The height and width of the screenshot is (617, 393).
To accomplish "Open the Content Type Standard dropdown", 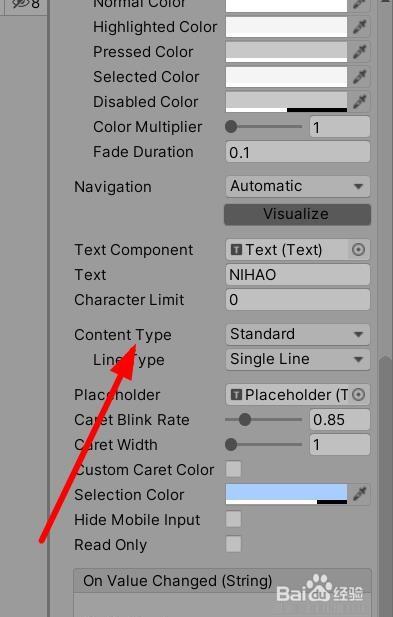I will click(x=297, y=334).
